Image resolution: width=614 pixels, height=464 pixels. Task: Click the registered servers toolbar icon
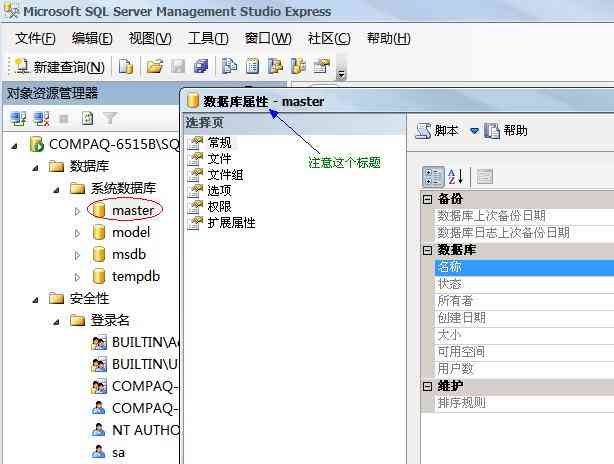(x=229, y=67)
